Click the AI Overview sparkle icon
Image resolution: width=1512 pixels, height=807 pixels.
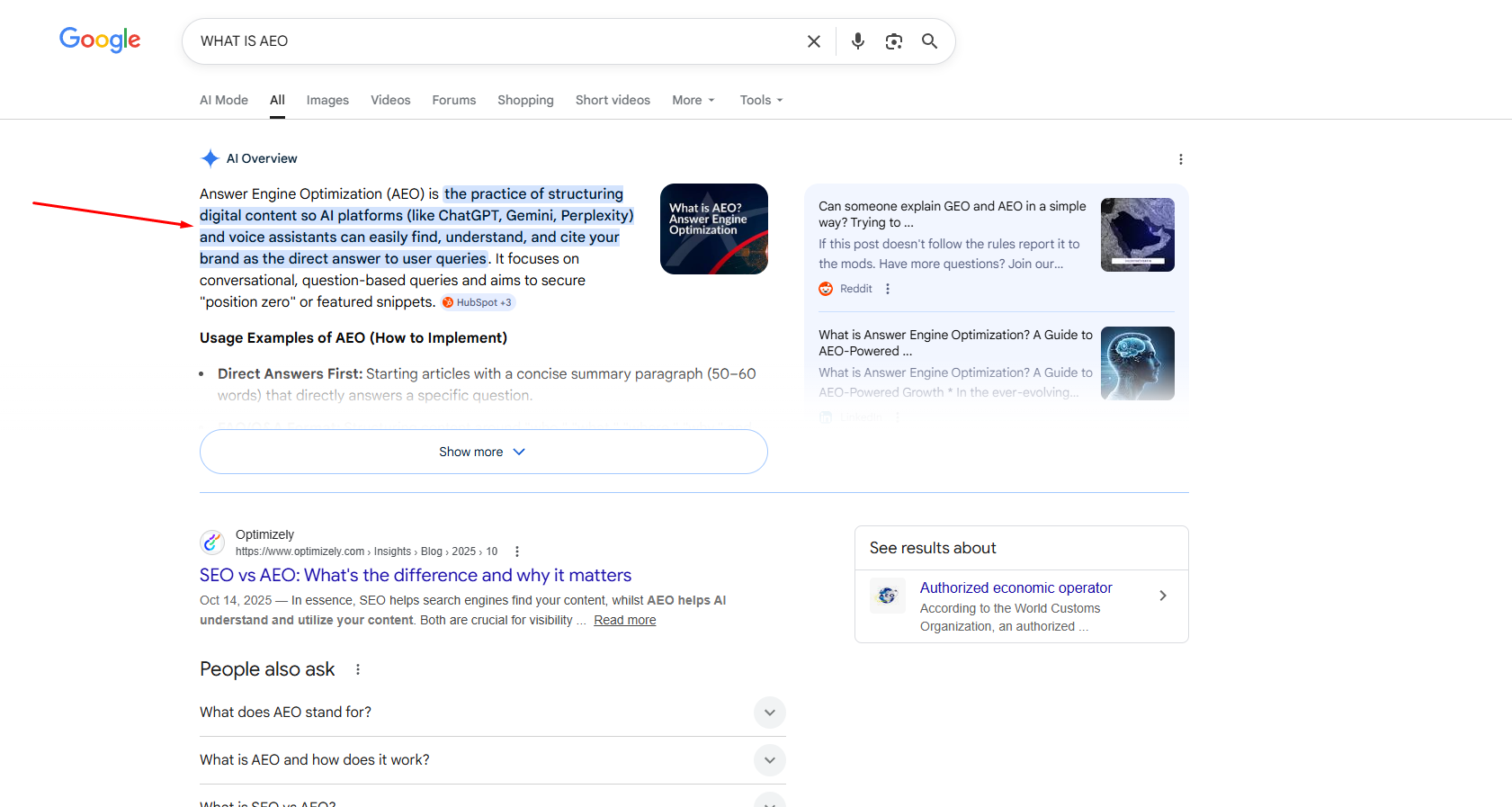click(210, 158)
